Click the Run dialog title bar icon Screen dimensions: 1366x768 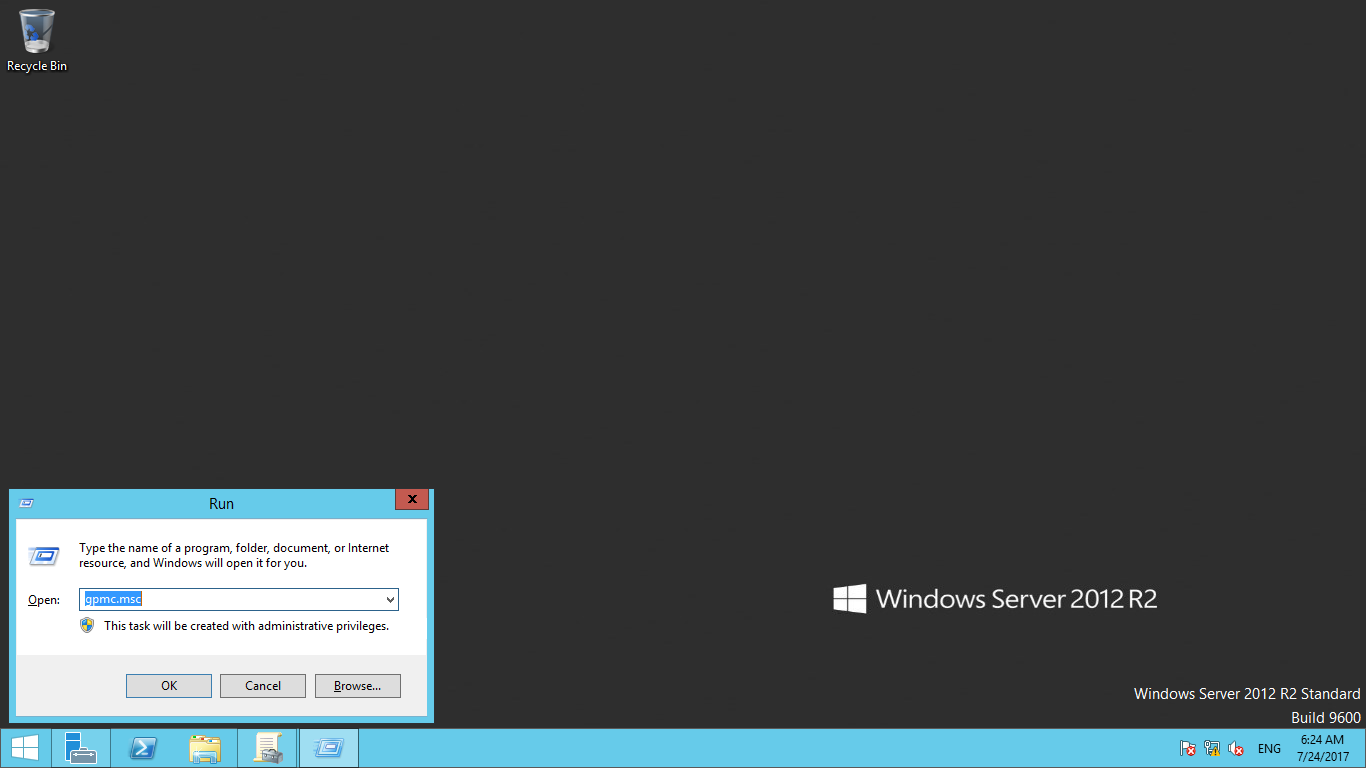pyautogui.click(x=24, y=503)
